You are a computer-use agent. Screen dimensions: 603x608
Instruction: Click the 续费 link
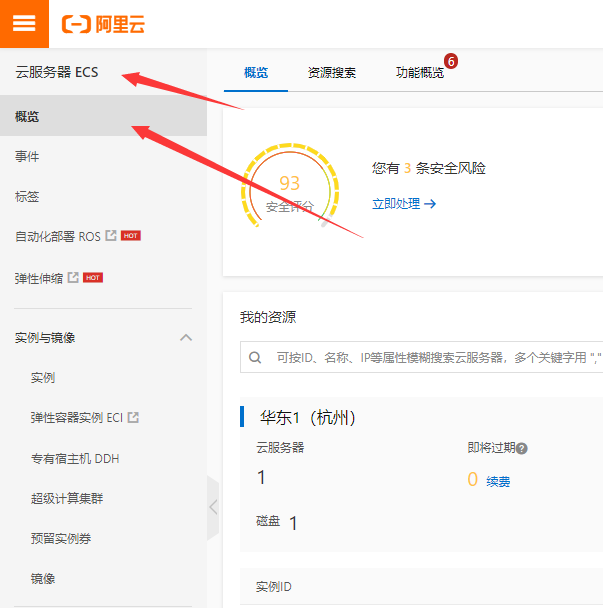[x=498, y=482]
